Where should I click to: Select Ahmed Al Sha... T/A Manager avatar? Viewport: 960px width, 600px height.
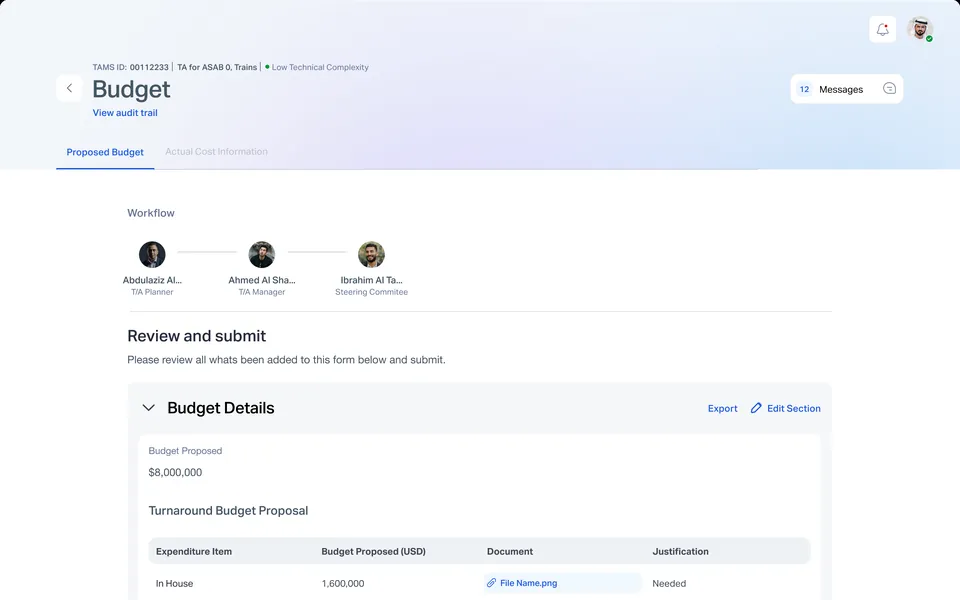261,255
